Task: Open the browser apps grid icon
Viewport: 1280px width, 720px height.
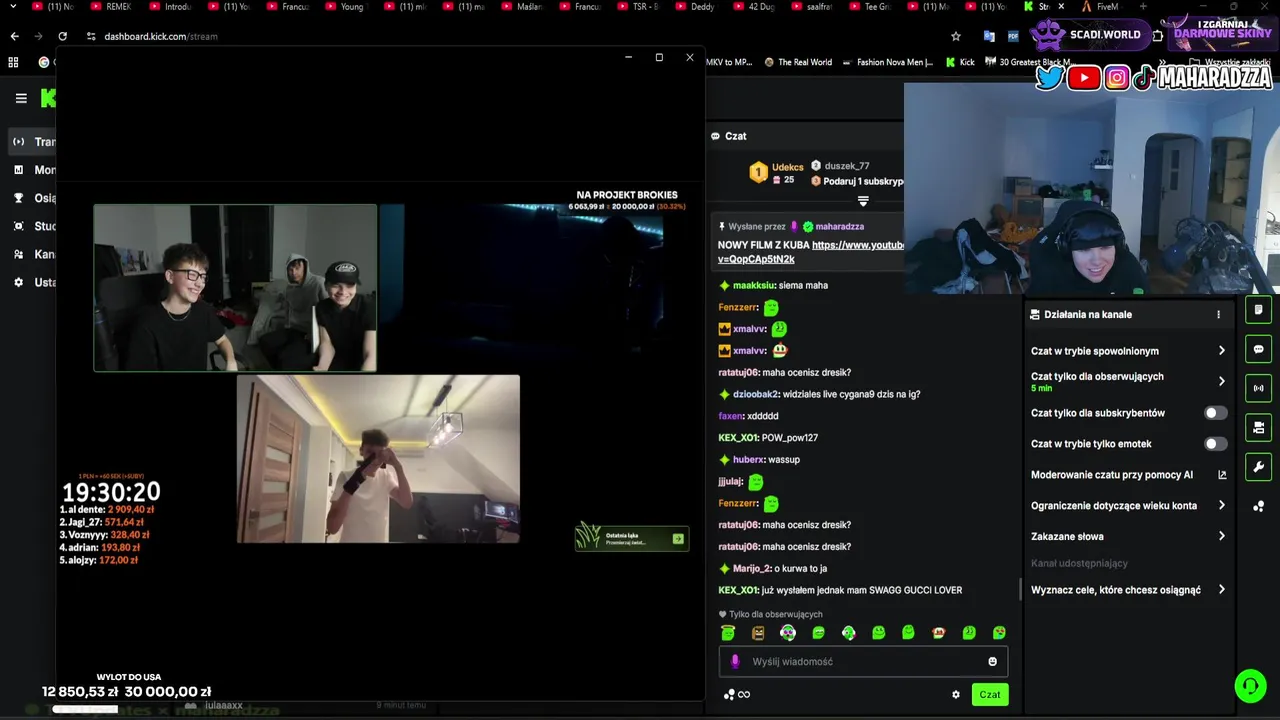Action: pyautogui.click(x=13, y=62)
